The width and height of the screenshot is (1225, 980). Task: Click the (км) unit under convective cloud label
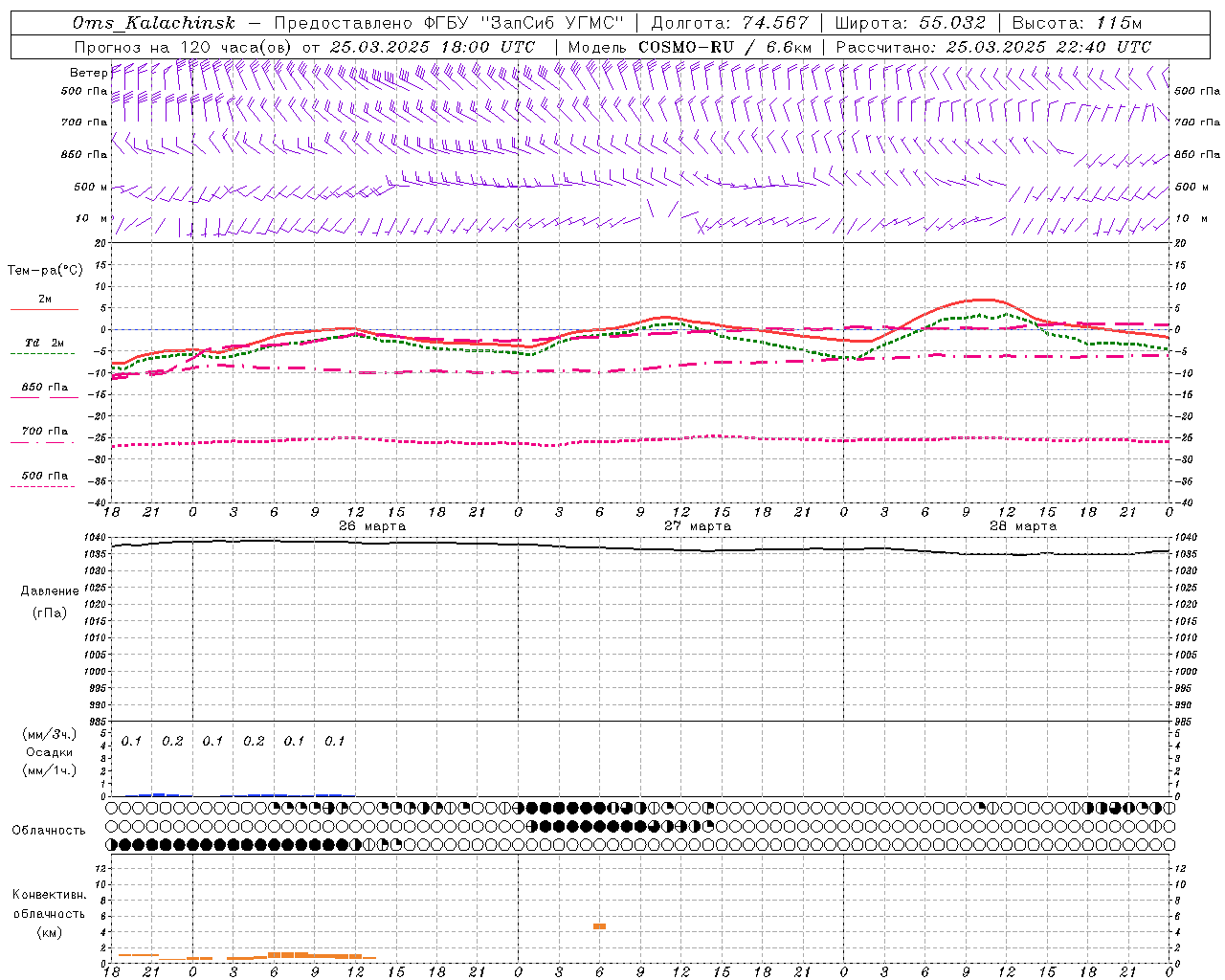(x=49, y=932)
